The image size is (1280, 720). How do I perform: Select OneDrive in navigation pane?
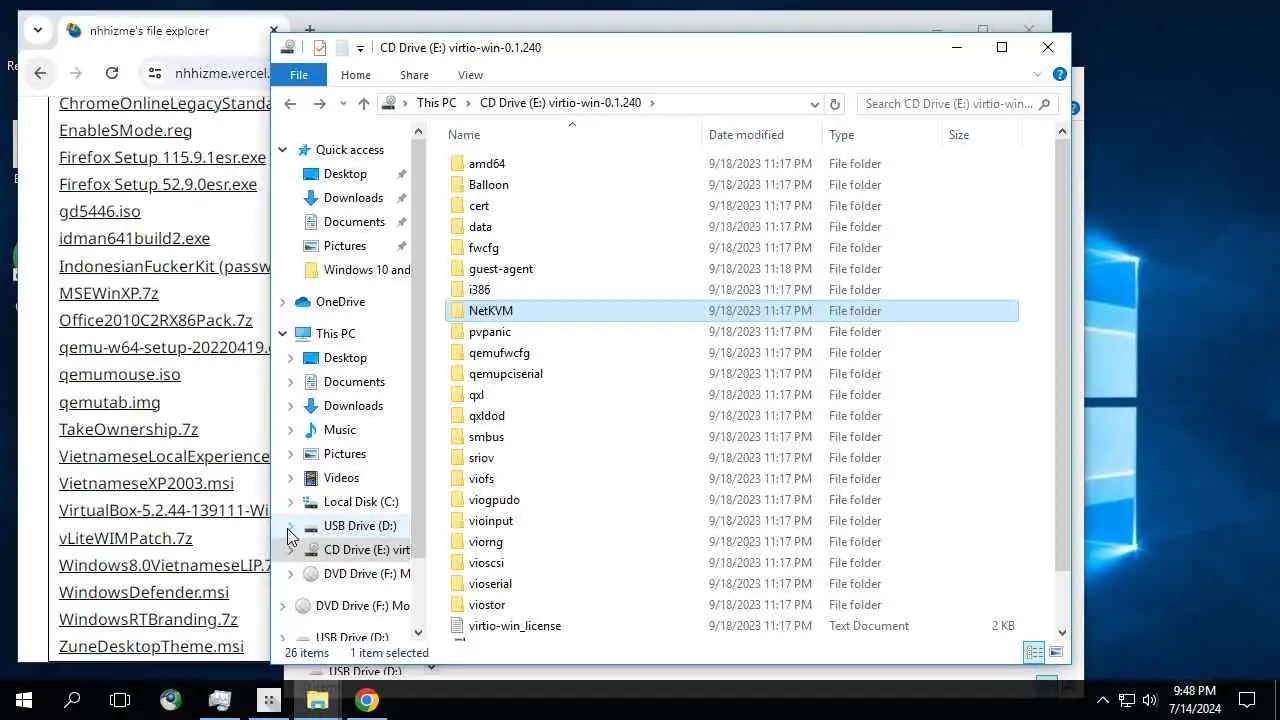click(340, 302)
